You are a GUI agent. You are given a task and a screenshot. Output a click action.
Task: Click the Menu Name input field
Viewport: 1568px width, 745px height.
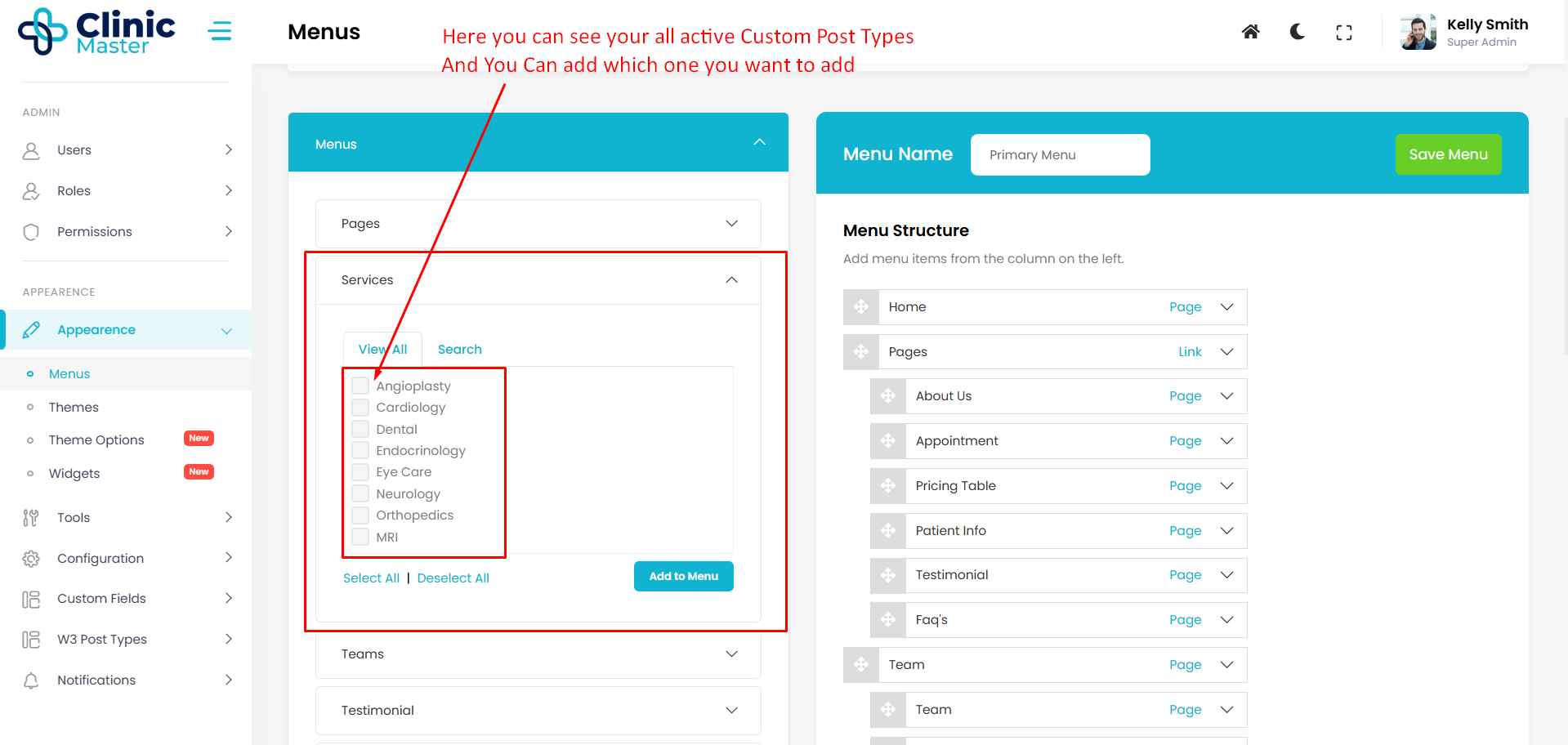(1060, 155)
